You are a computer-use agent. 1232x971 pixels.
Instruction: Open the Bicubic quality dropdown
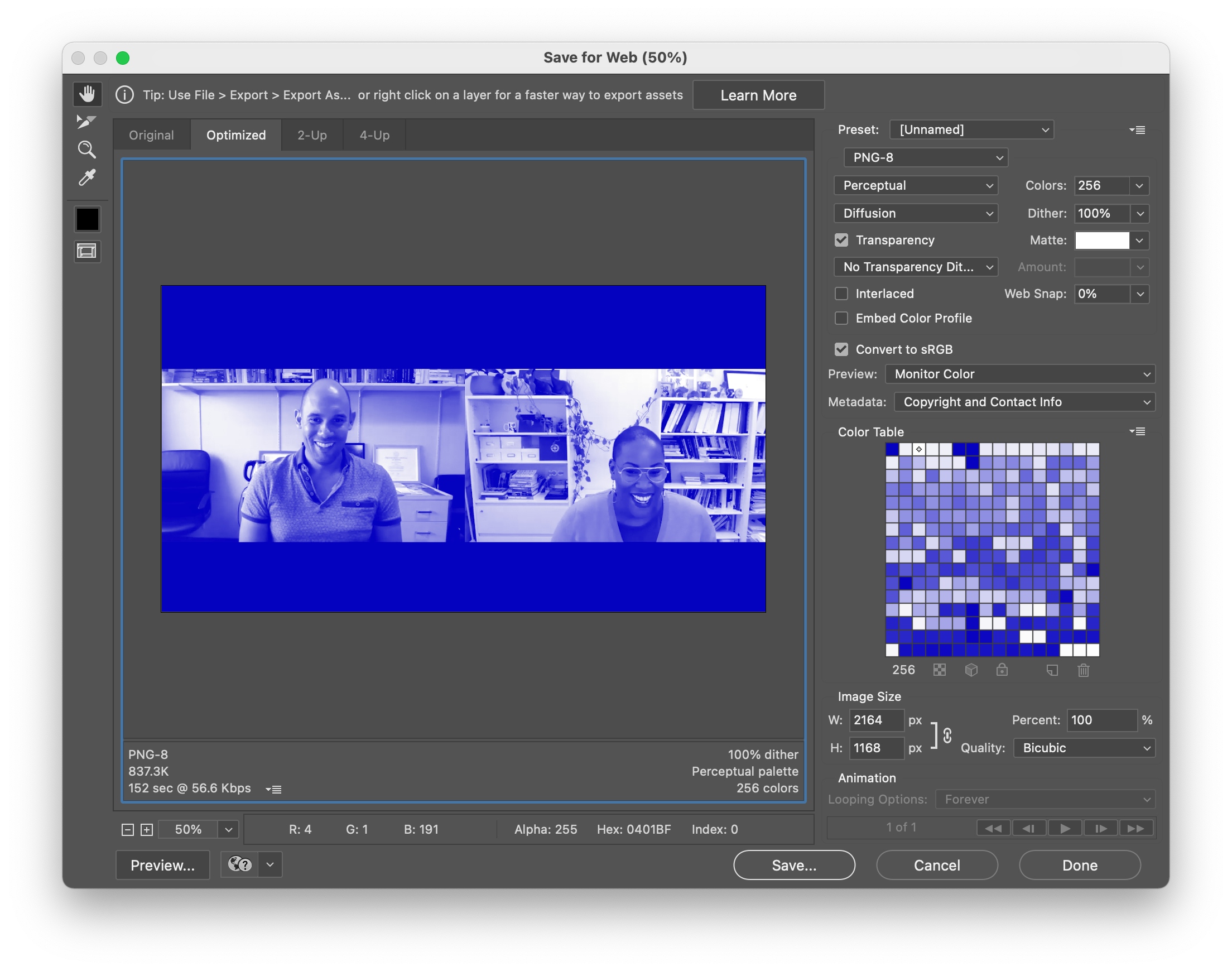(x=1084, y=748)
